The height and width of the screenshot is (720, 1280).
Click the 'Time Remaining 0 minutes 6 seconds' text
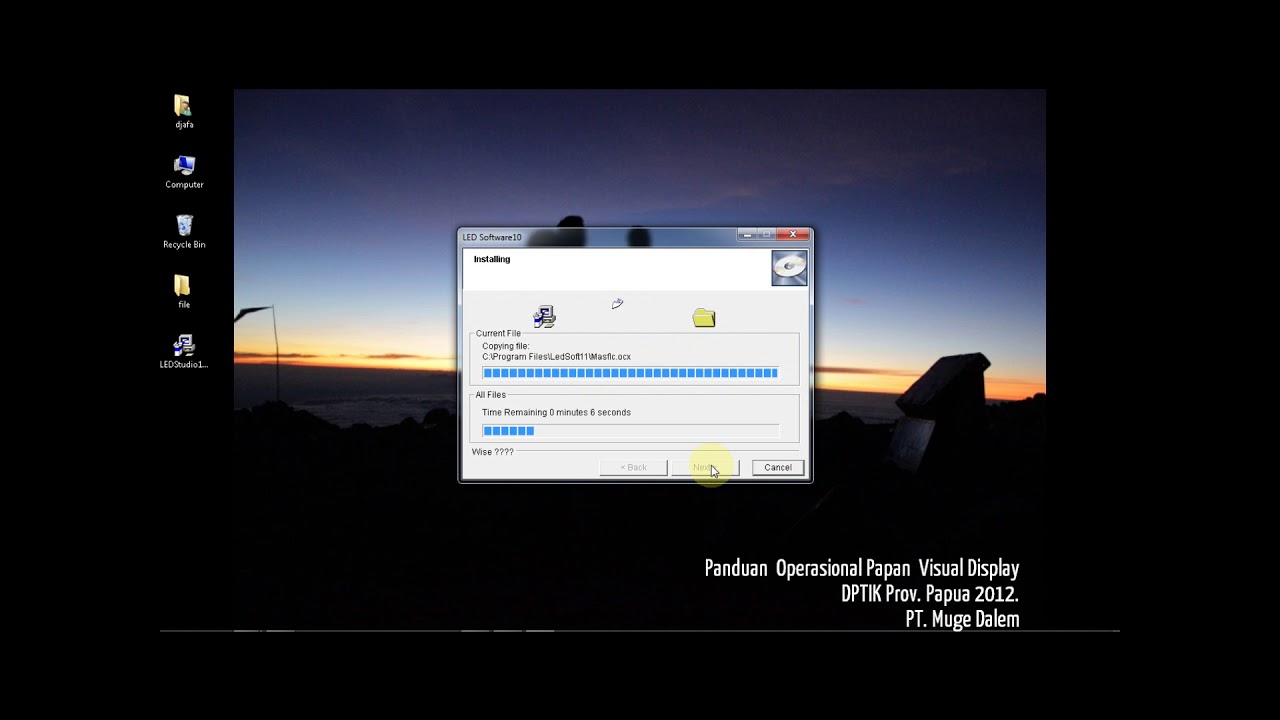556,412
